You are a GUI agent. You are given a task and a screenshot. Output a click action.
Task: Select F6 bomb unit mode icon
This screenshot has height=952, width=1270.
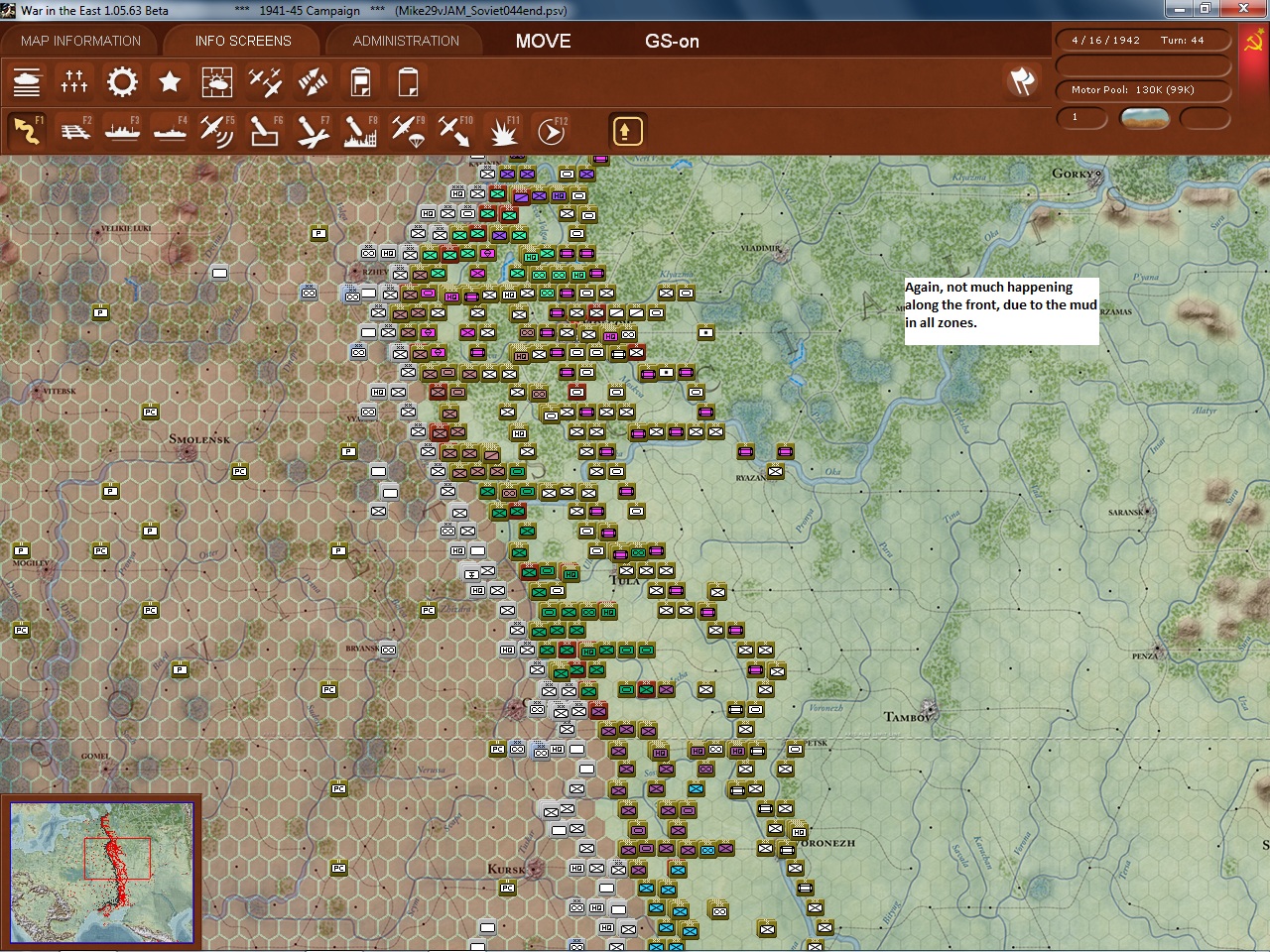point(265,131)
